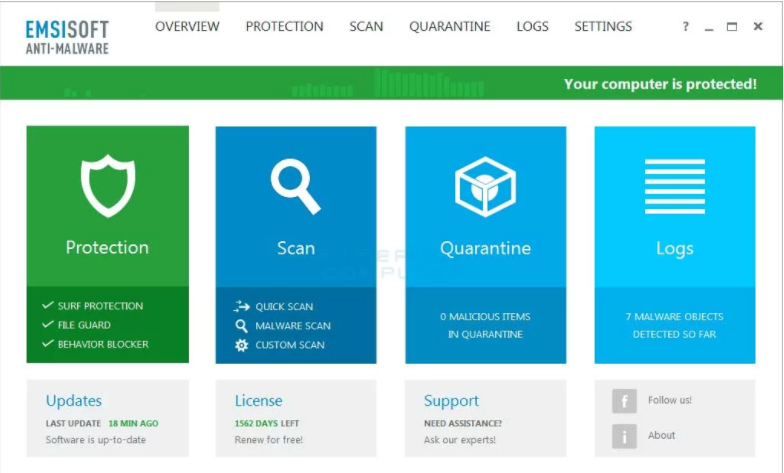Click 'Your computer is protected!' banner text

tap(660, 84)
